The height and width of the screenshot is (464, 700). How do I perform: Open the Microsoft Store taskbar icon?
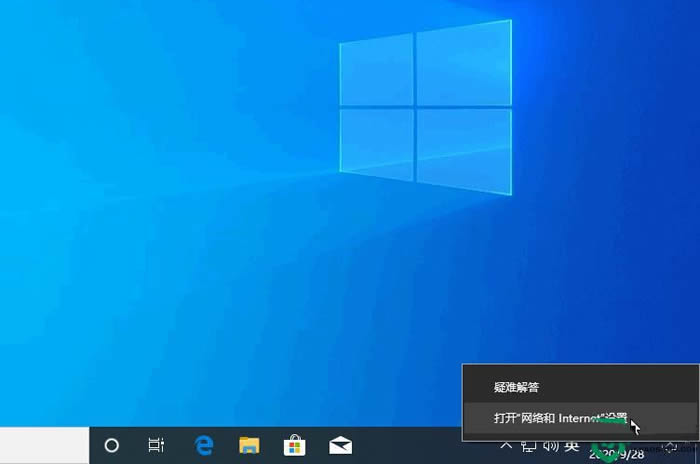click(295, 445)
